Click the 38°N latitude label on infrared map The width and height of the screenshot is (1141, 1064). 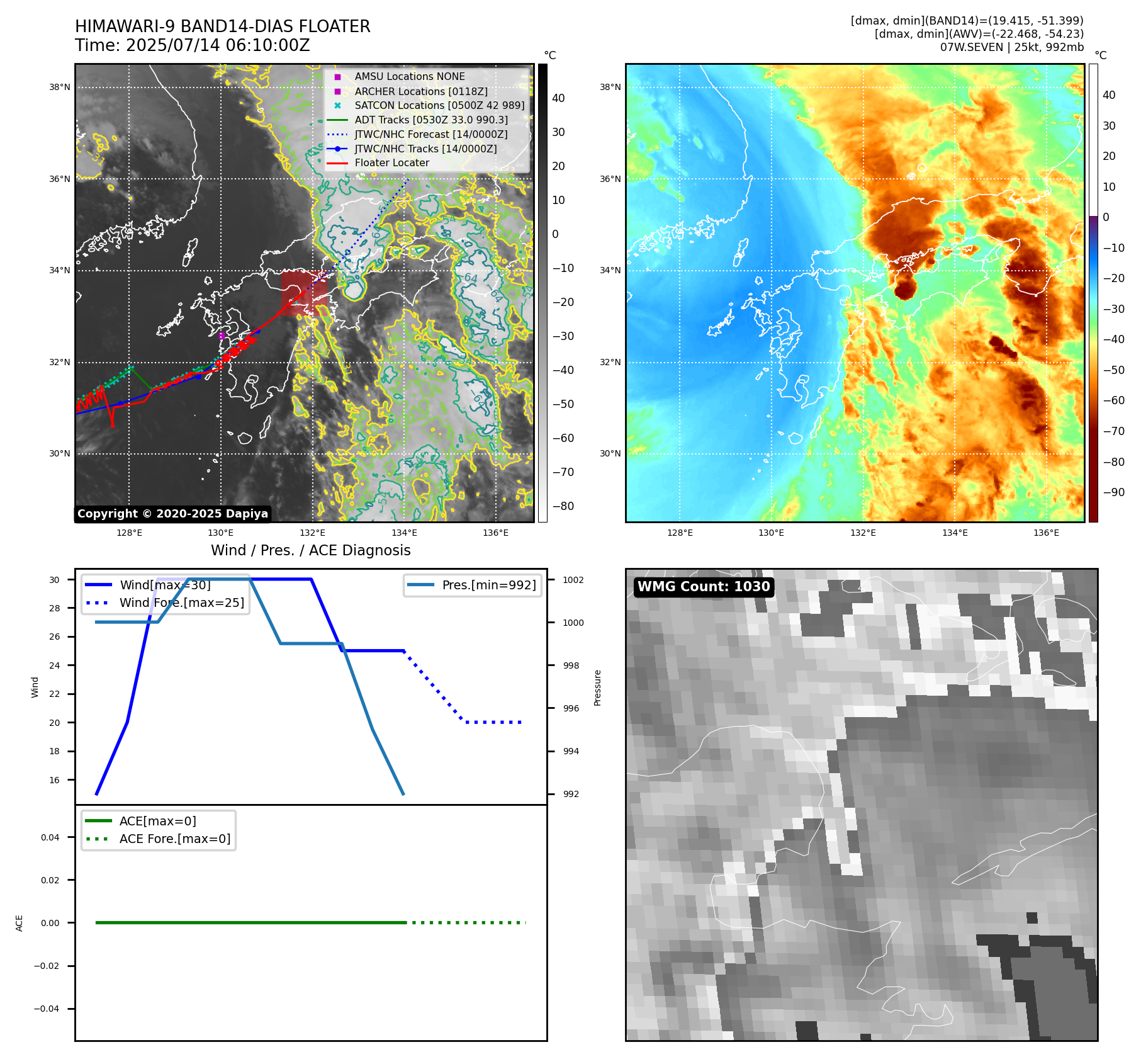coord(60,88)
